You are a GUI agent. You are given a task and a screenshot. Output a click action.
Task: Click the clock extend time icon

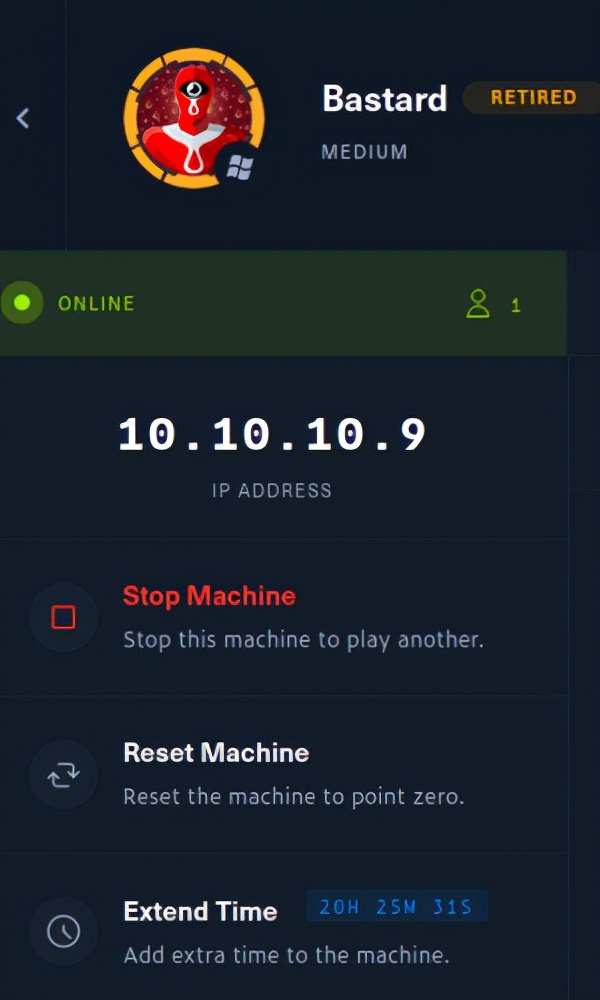click(x=64, y=931)
